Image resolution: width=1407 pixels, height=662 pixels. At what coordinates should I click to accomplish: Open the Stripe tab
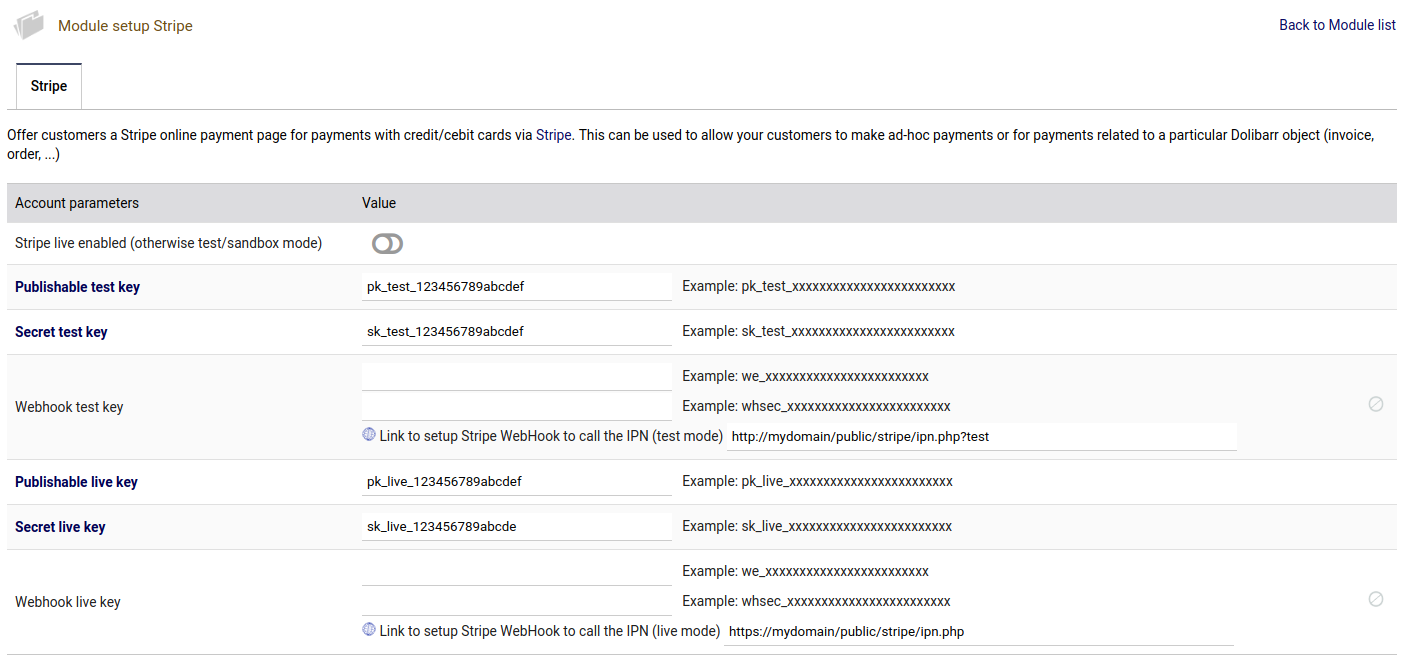click(49, 86)
